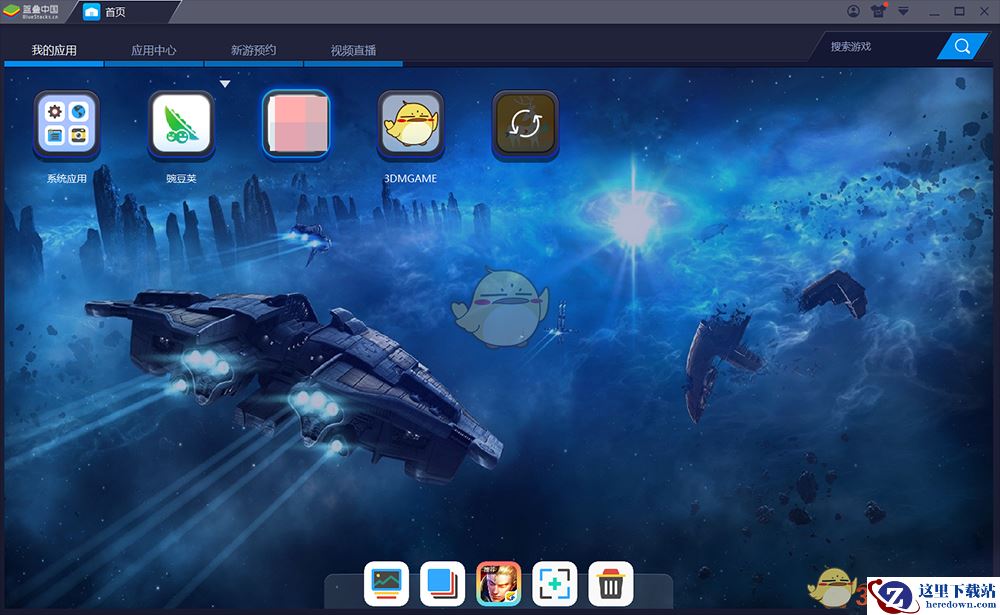The image size is (1000, 615).
Task: Open the shirt theme icon with red dot
Action: coord(879,11)
